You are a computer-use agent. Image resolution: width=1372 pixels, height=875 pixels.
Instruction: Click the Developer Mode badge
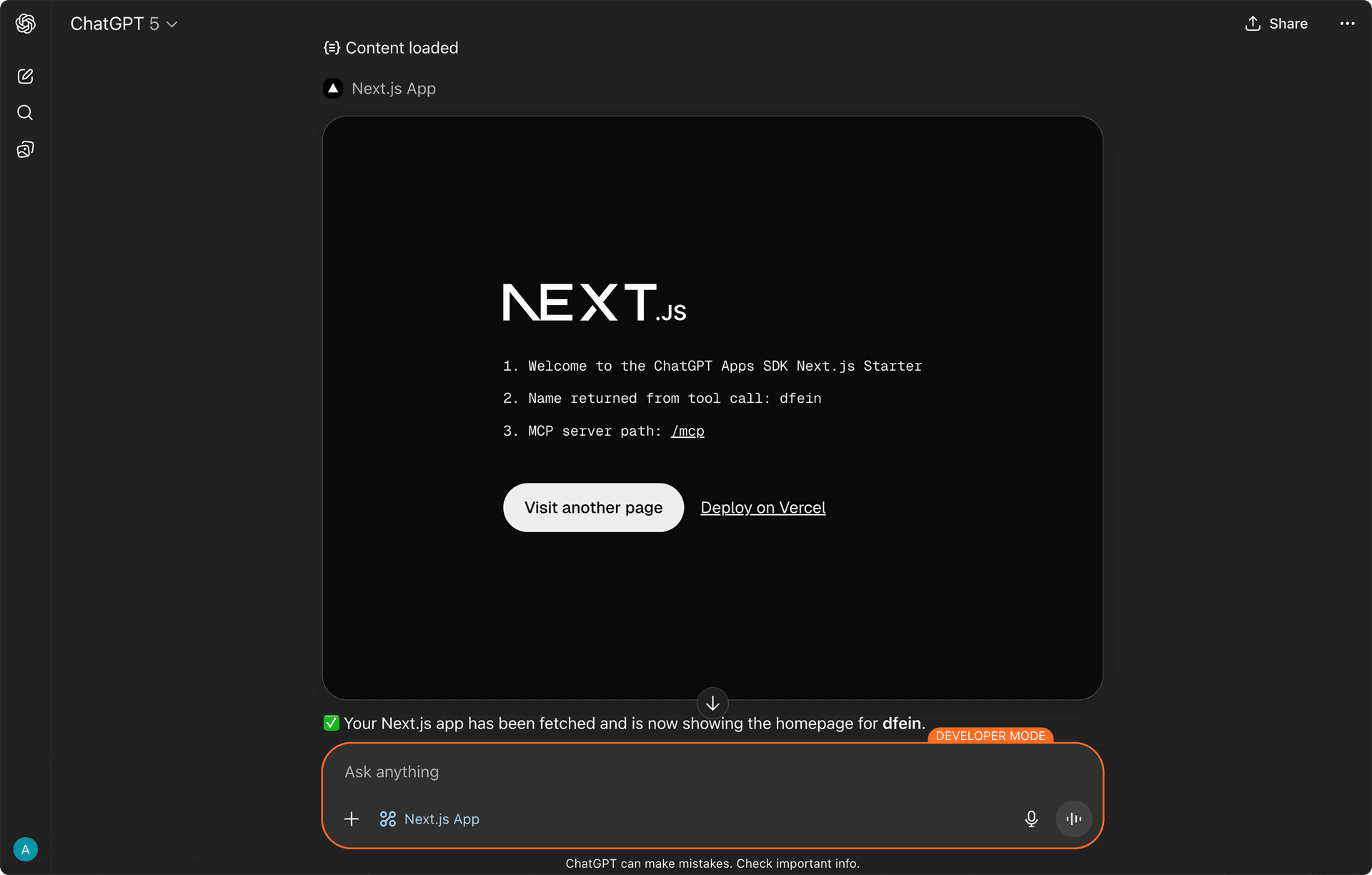[990, 736]
